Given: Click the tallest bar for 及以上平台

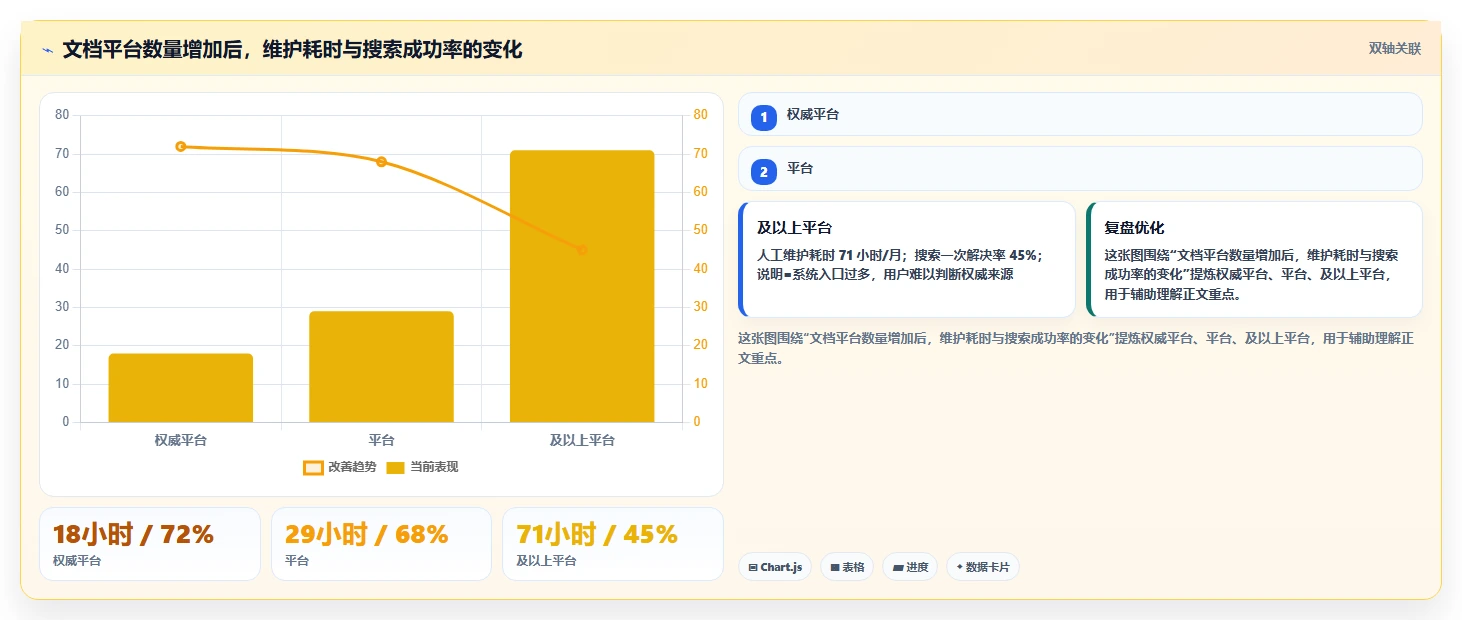Looking at the screenshot, I should click(x=582, y=286).
